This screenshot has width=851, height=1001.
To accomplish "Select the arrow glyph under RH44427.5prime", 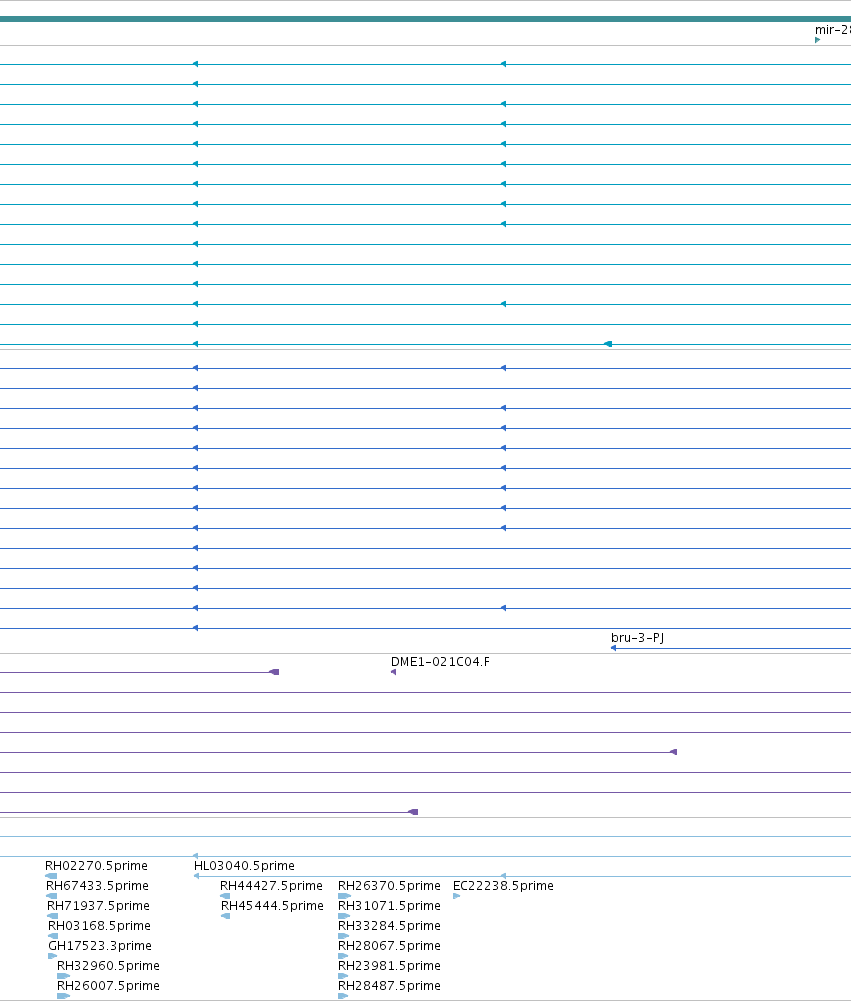I will [x=225, y=896].
